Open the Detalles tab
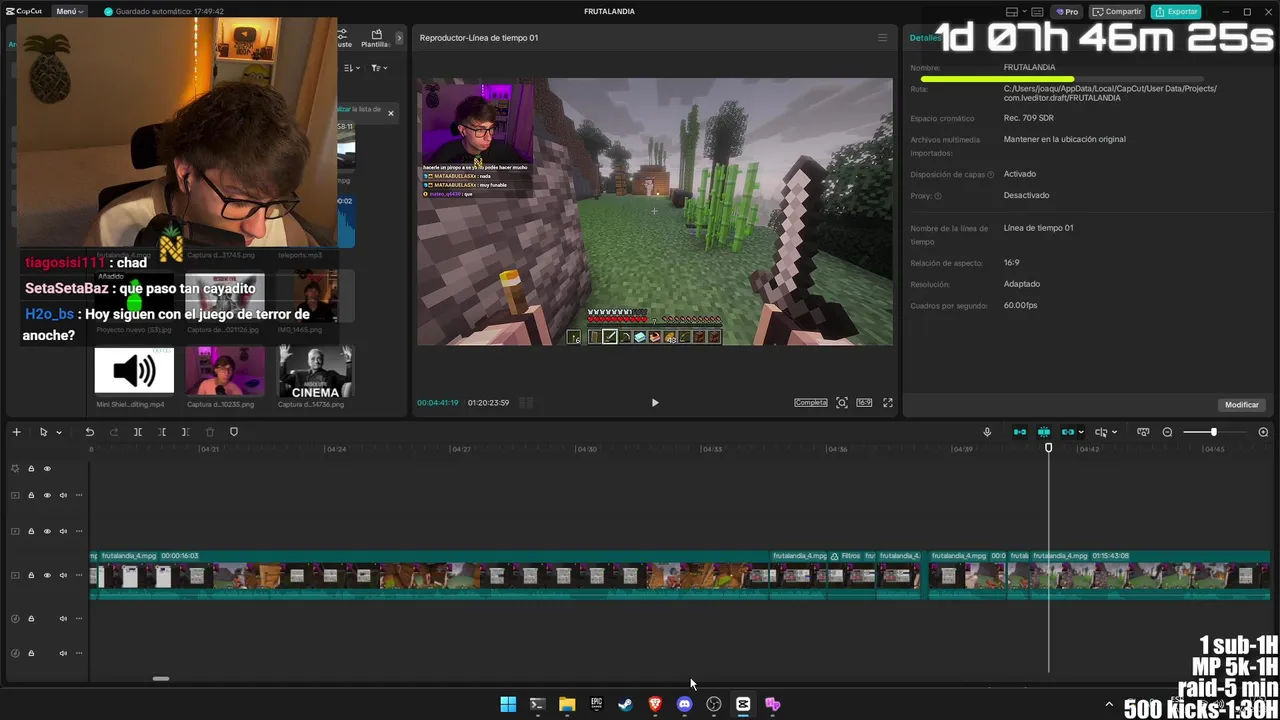This screenshot has height=720, width=1280. point(924,38)
